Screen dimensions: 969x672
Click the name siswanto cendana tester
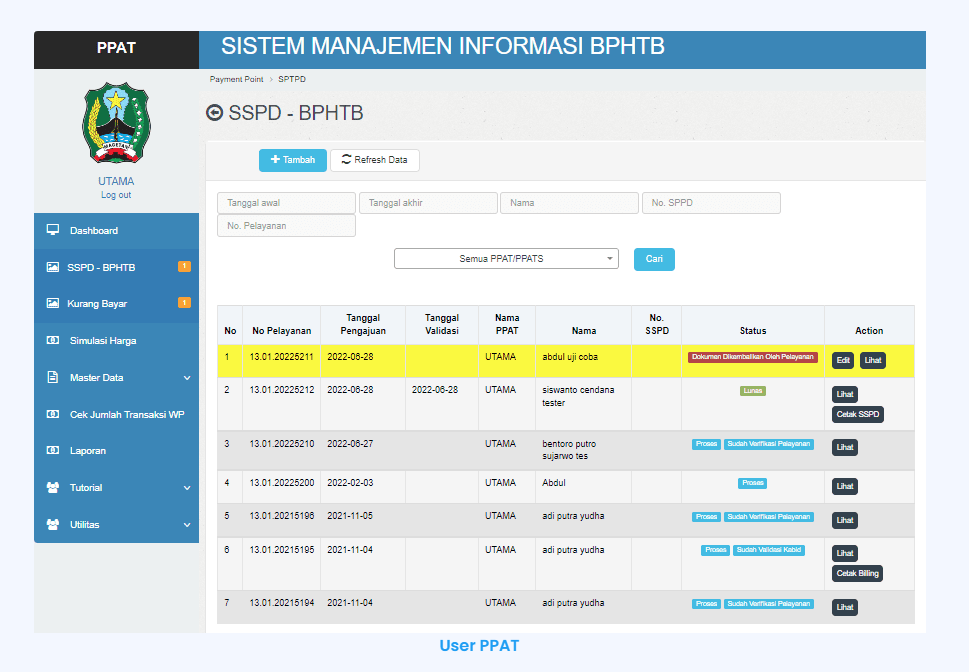(578, 396)
